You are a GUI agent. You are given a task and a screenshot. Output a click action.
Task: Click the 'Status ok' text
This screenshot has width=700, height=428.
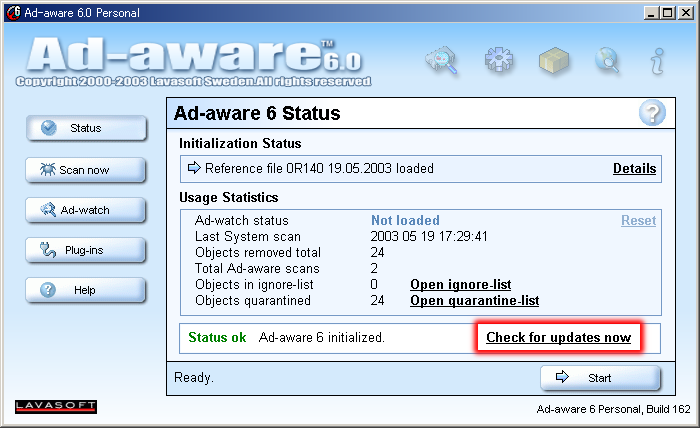pos(217,337)
